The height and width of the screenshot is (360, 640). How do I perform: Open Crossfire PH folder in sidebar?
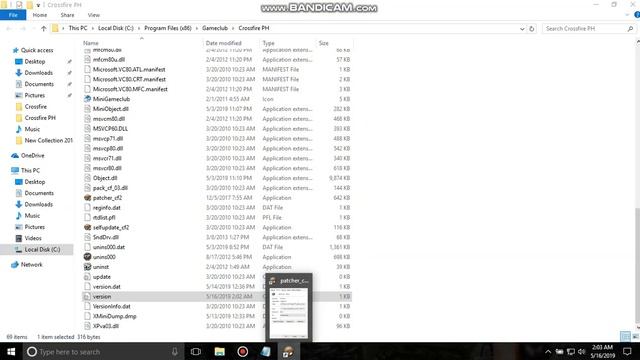(x=40, y=118)
